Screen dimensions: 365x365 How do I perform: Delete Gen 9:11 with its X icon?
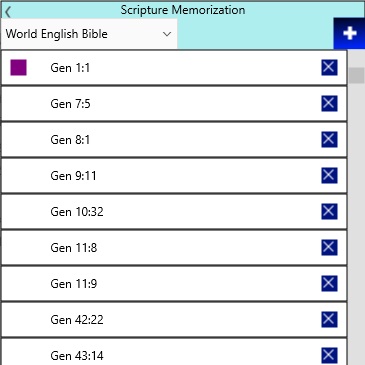click(x=329, y=176)
